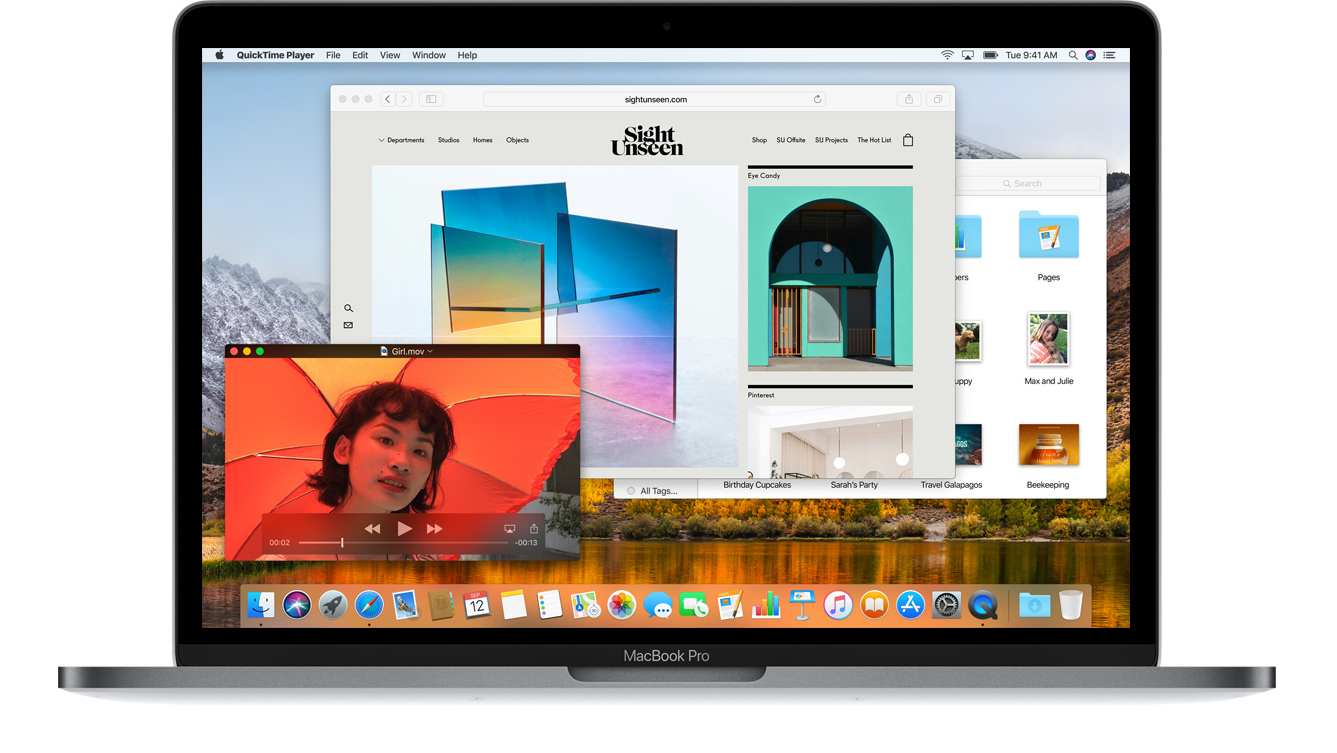1337x753 pixels.
Task: Open the Trash in the Dock
Action: click(x=1071, y=605)
